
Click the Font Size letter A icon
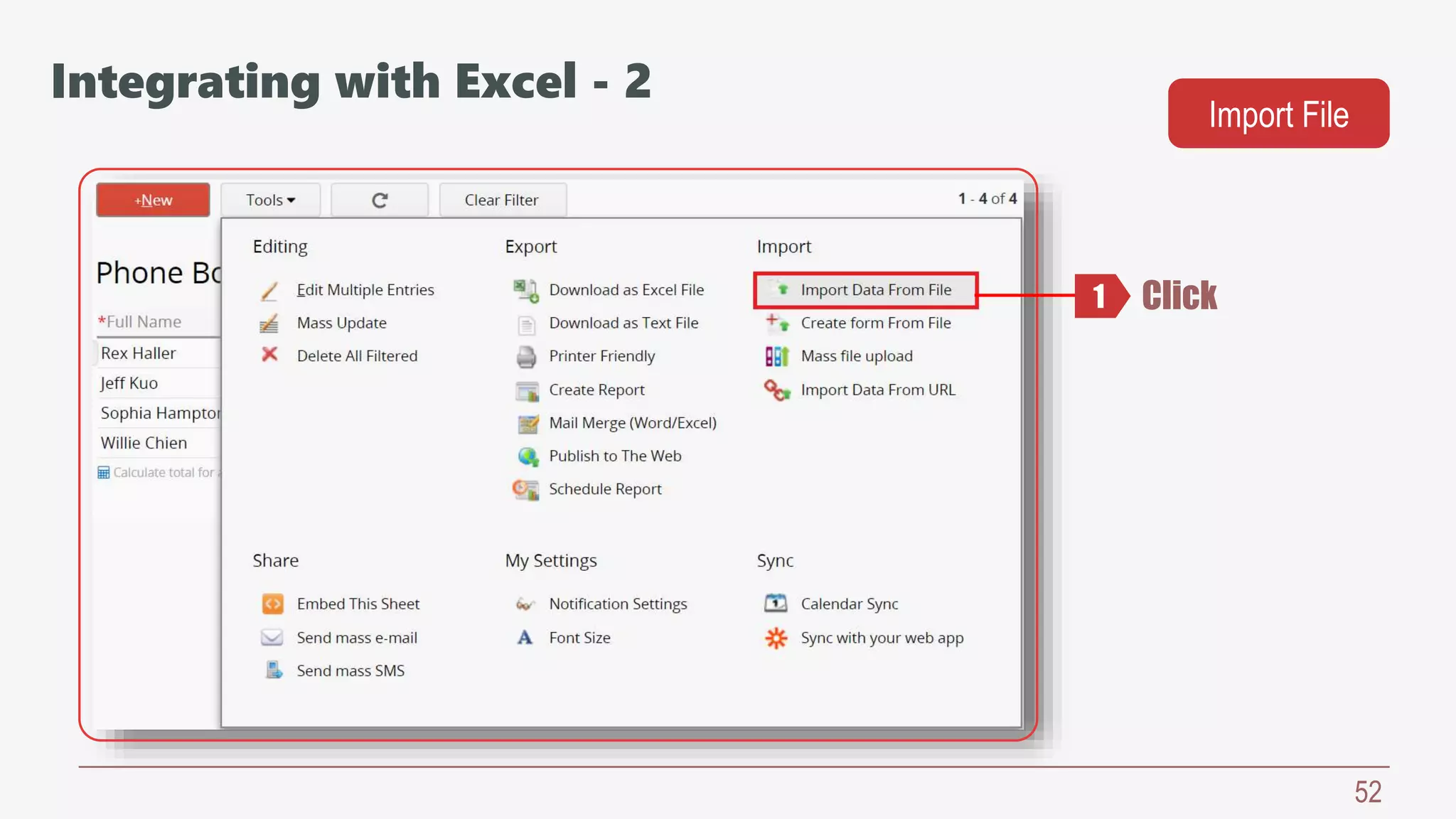click(525, 638)
